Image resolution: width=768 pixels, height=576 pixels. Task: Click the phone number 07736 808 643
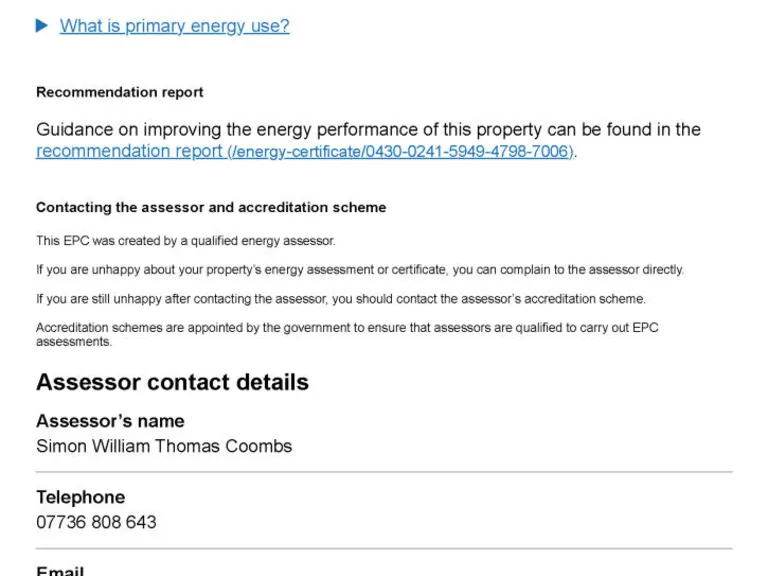pos(96,522)
